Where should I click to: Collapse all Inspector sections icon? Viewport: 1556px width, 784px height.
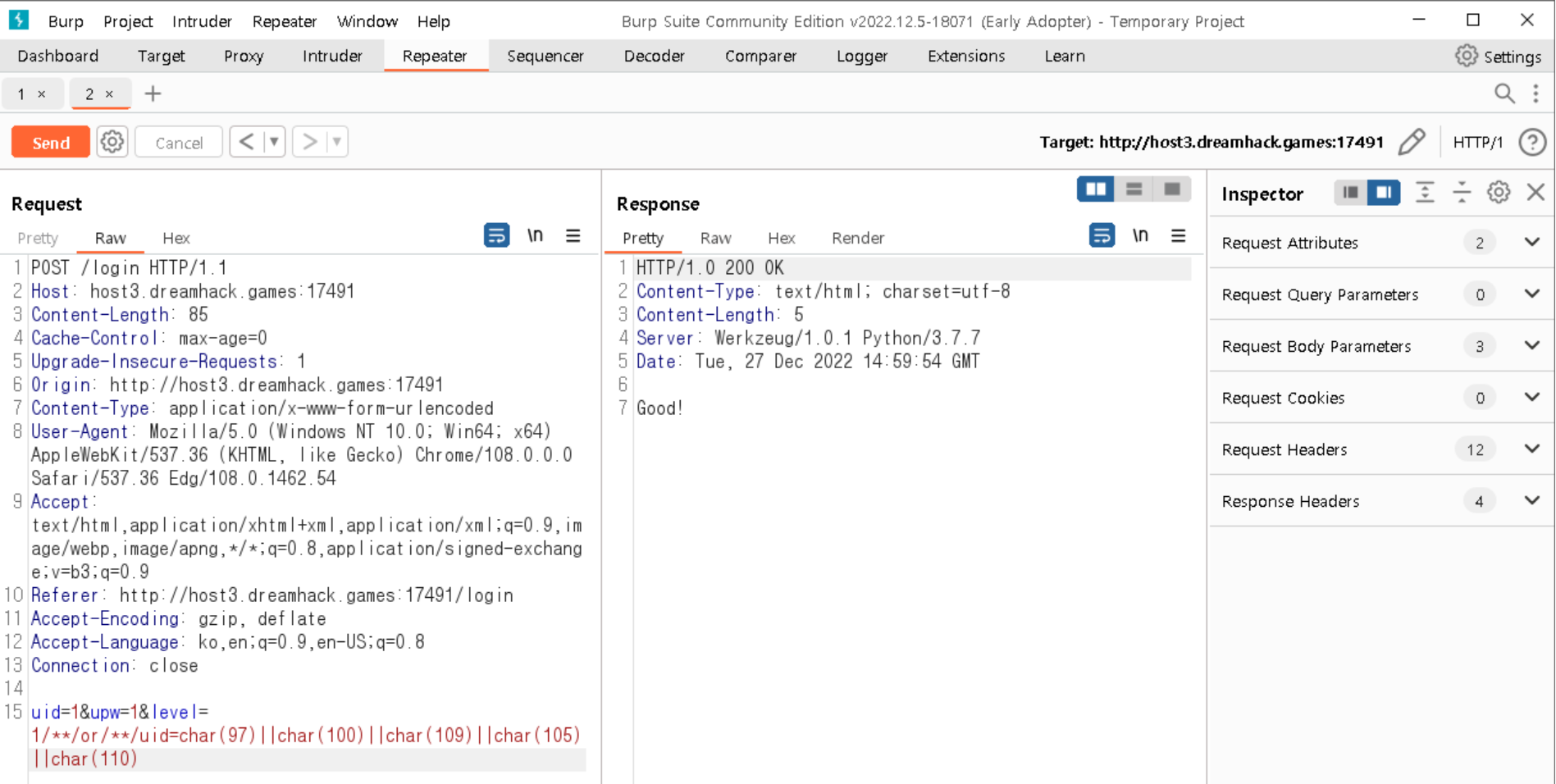[1462, 193]
